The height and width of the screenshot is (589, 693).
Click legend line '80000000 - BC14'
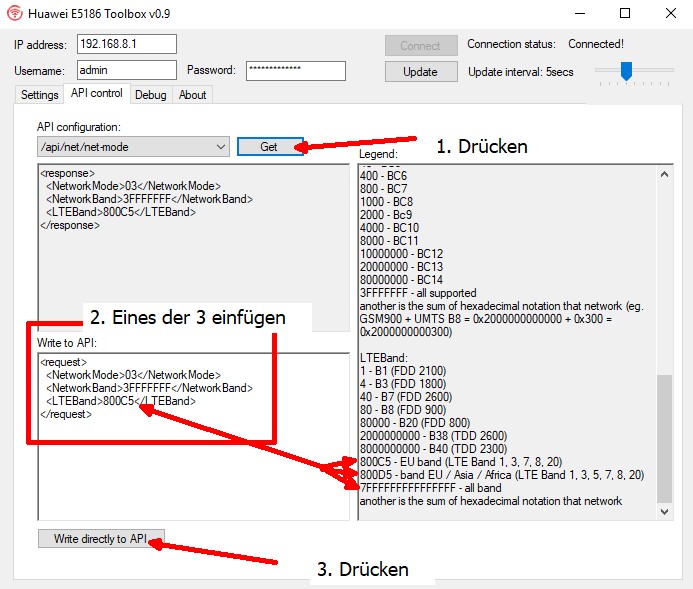point(401,280)
